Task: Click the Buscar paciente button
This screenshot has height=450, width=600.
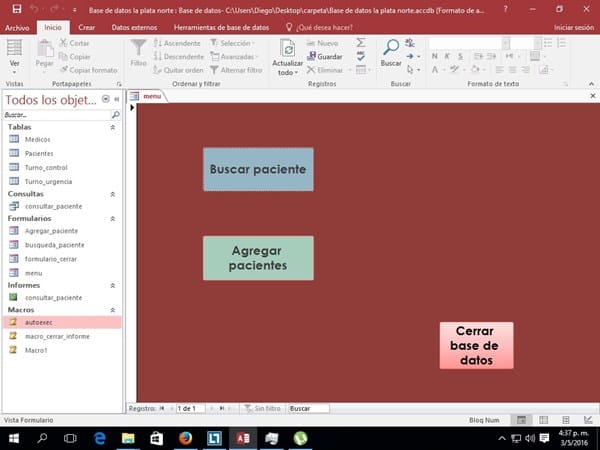Action: click(258, 170)
